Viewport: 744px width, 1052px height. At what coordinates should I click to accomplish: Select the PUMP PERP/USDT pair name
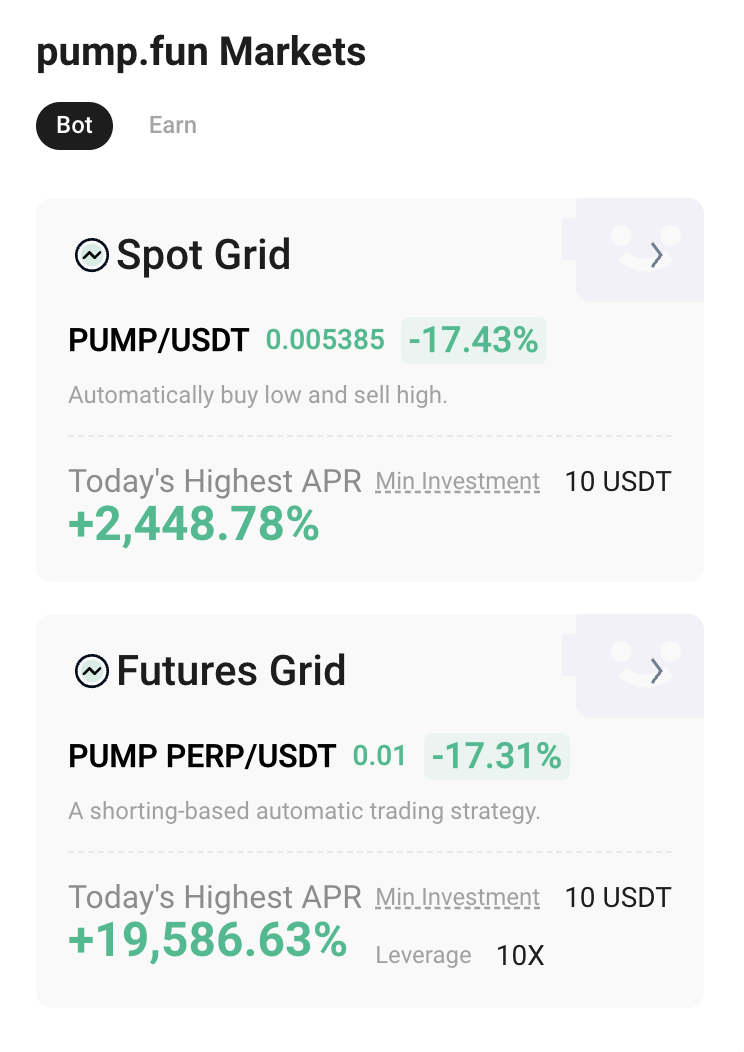(x=202, y=756)
